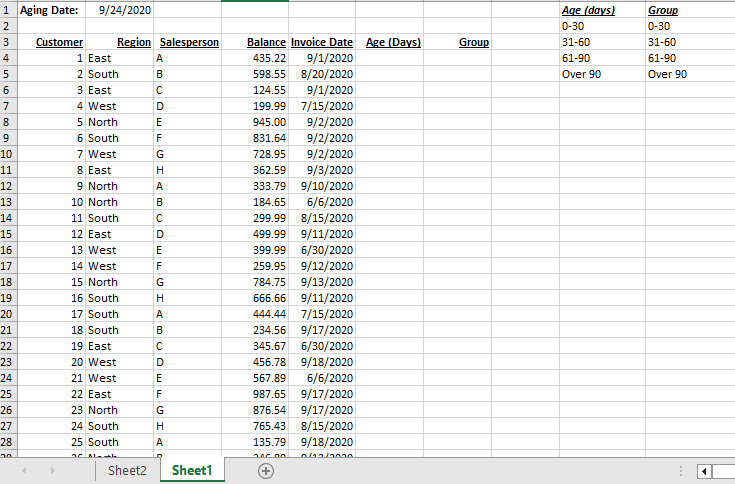Image resolution: width=735 pixels, height=484 pixels.
Task: Select customer number 25 cell
Action: tap(52, 442)
